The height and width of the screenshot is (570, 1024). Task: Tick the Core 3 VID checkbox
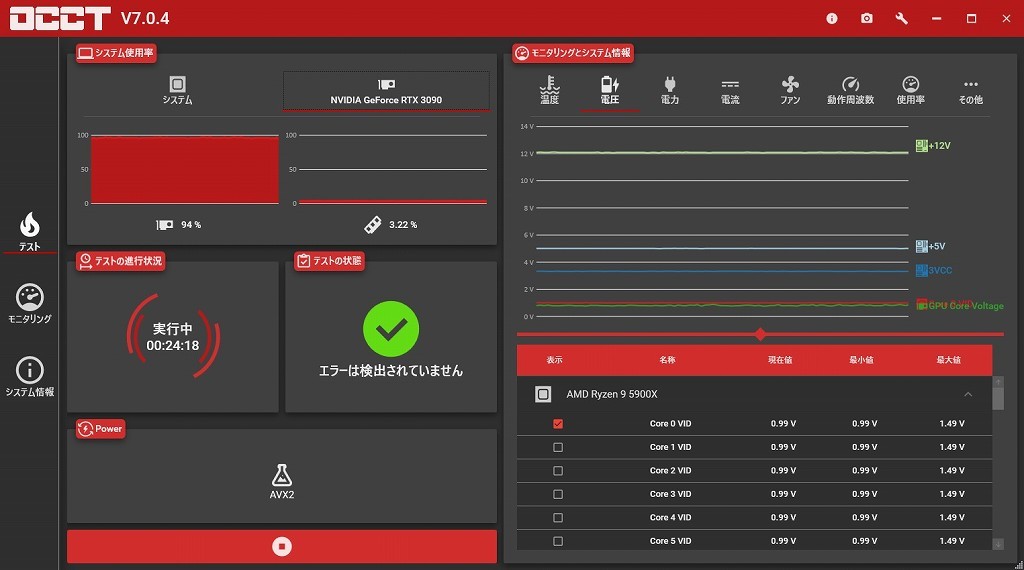(558, 494)
